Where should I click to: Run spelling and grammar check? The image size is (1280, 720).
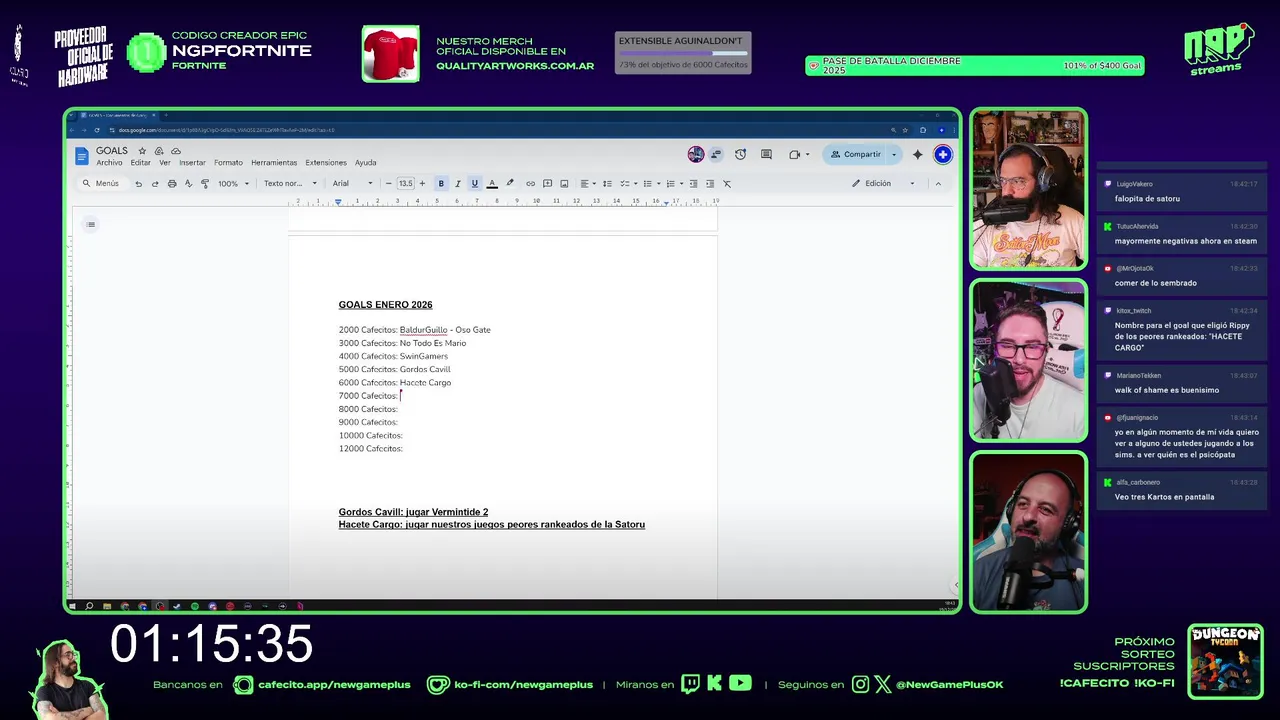[188, 184]
